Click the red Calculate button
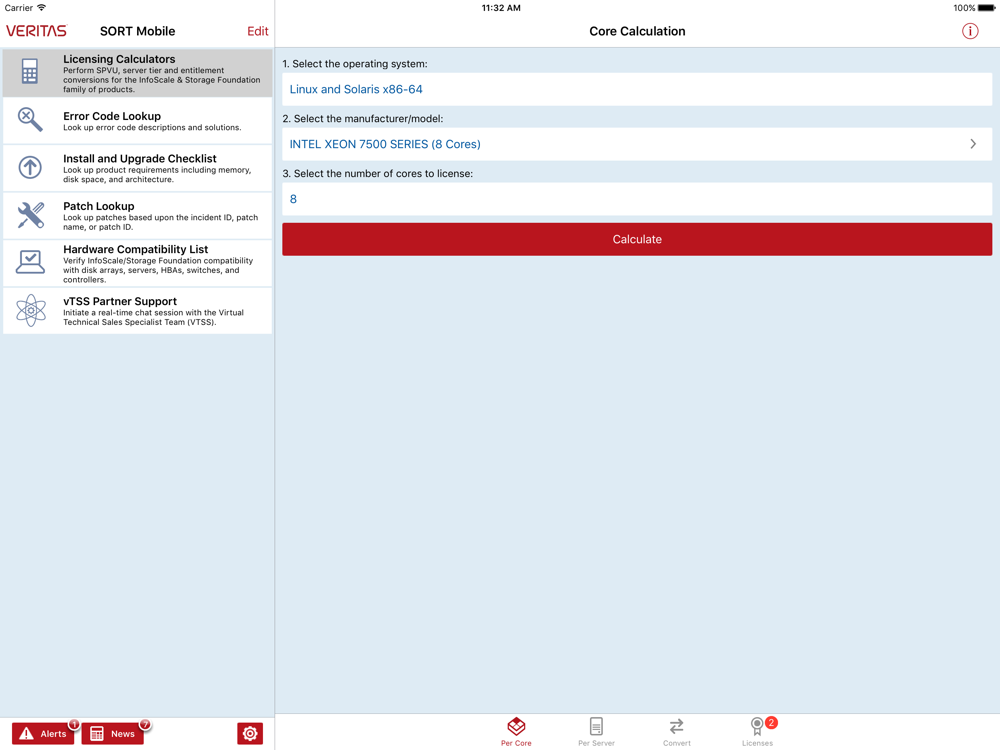This screenshot has width=1000, height=750. click(637, 239)
